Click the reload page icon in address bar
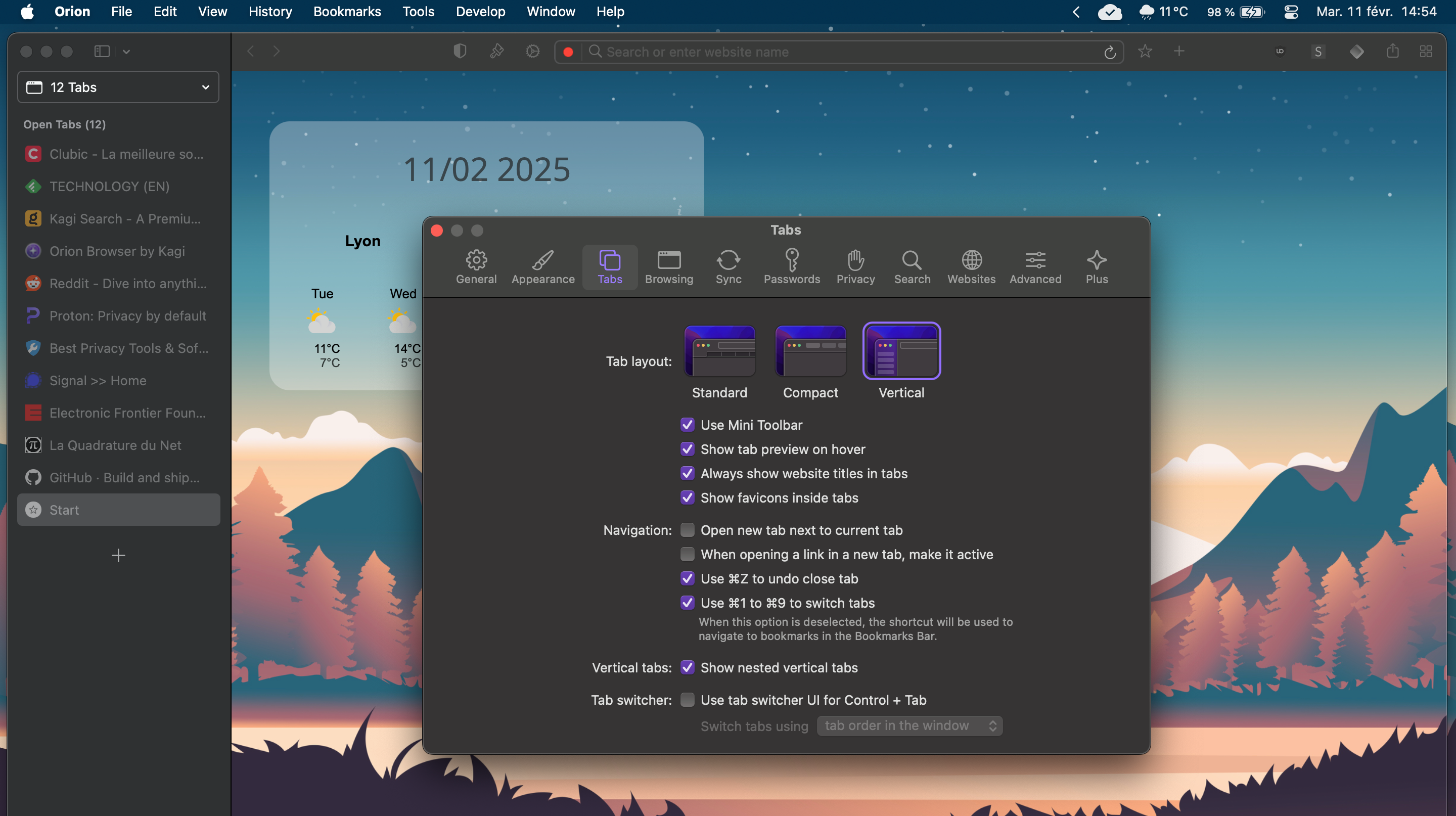 coord(1110,52)
